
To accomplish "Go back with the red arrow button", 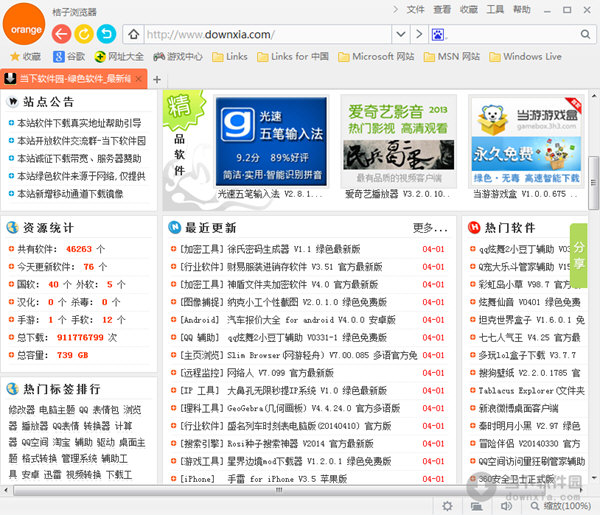I will (62, 34).
